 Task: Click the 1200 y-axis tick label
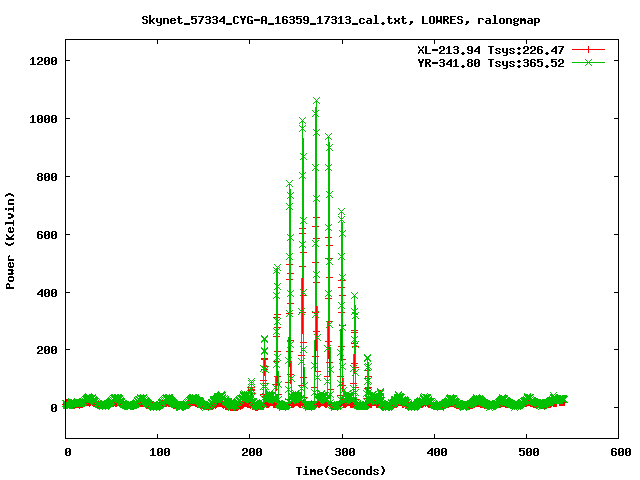pos(43,61)
